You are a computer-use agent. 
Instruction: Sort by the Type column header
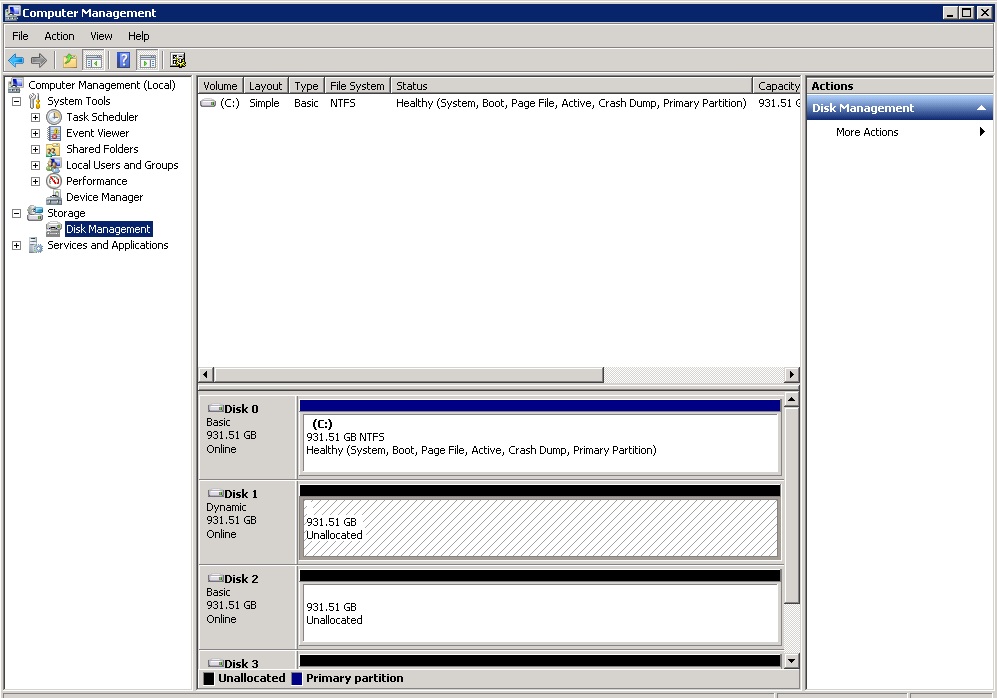tap(306, 86)
